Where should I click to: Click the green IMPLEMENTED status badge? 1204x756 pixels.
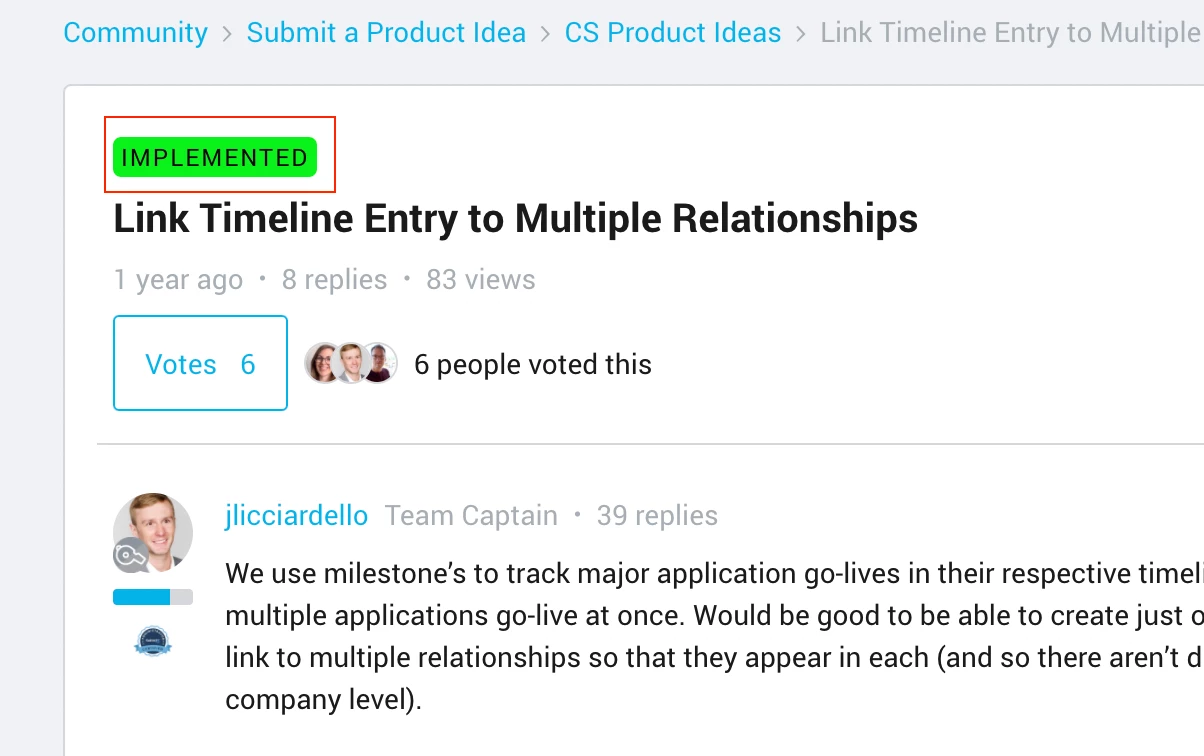point(215,158)
